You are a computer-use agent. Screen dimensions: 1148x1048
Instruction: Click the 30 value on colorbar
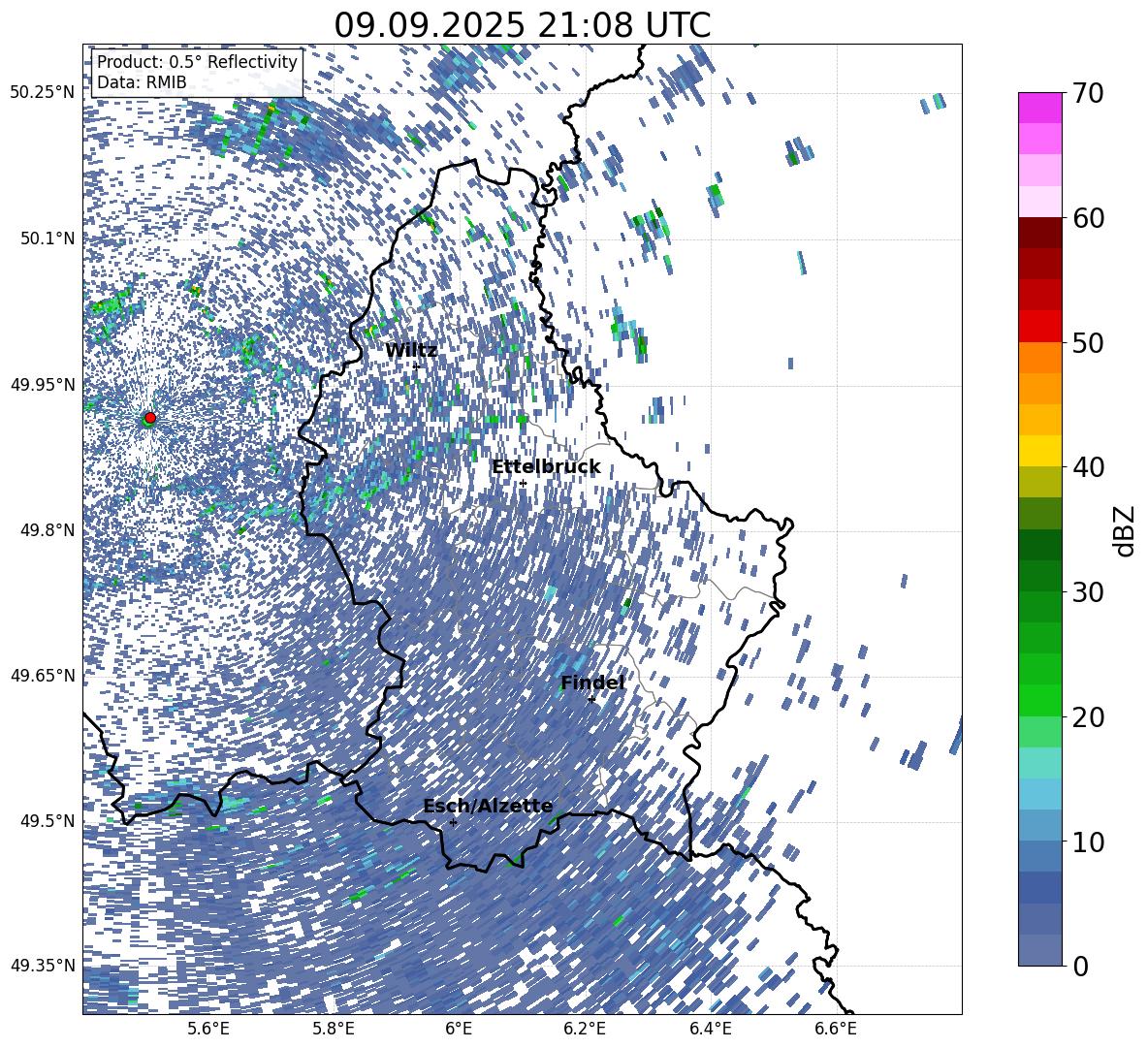coord(1088,592)
